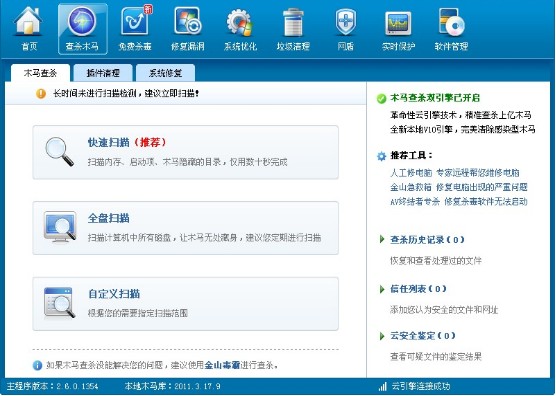Click the 木马查杀双引擎已开启 heading

pos(435,98)
